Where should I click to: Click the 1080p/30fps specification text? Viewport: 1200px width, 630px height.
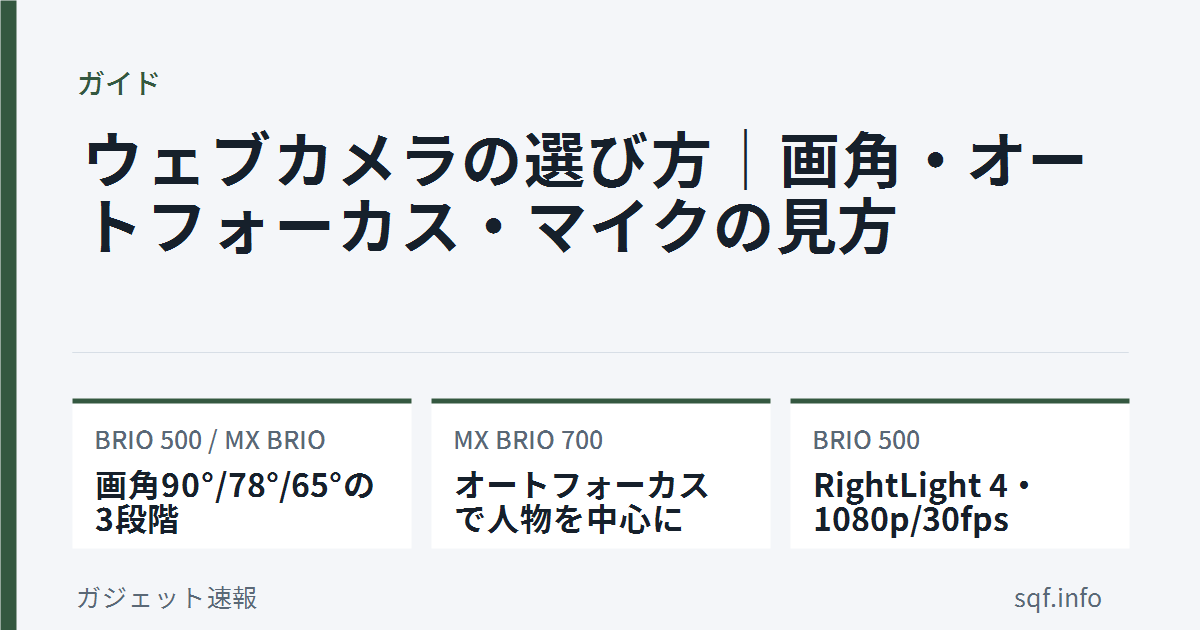click(911, 520)
